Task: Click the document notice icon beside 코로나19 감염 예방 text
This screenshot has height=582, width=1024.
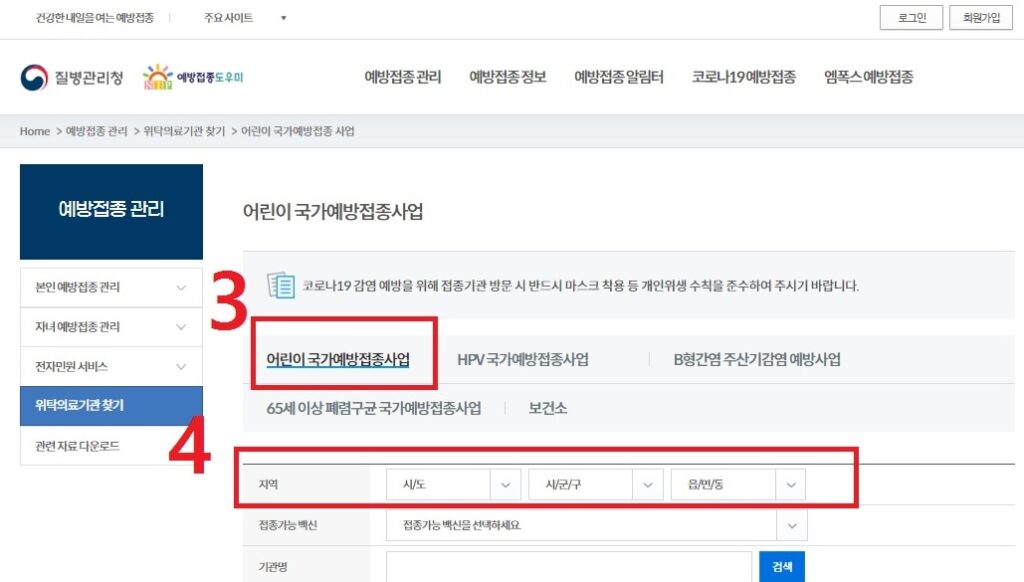Action: tap(281, 285)
